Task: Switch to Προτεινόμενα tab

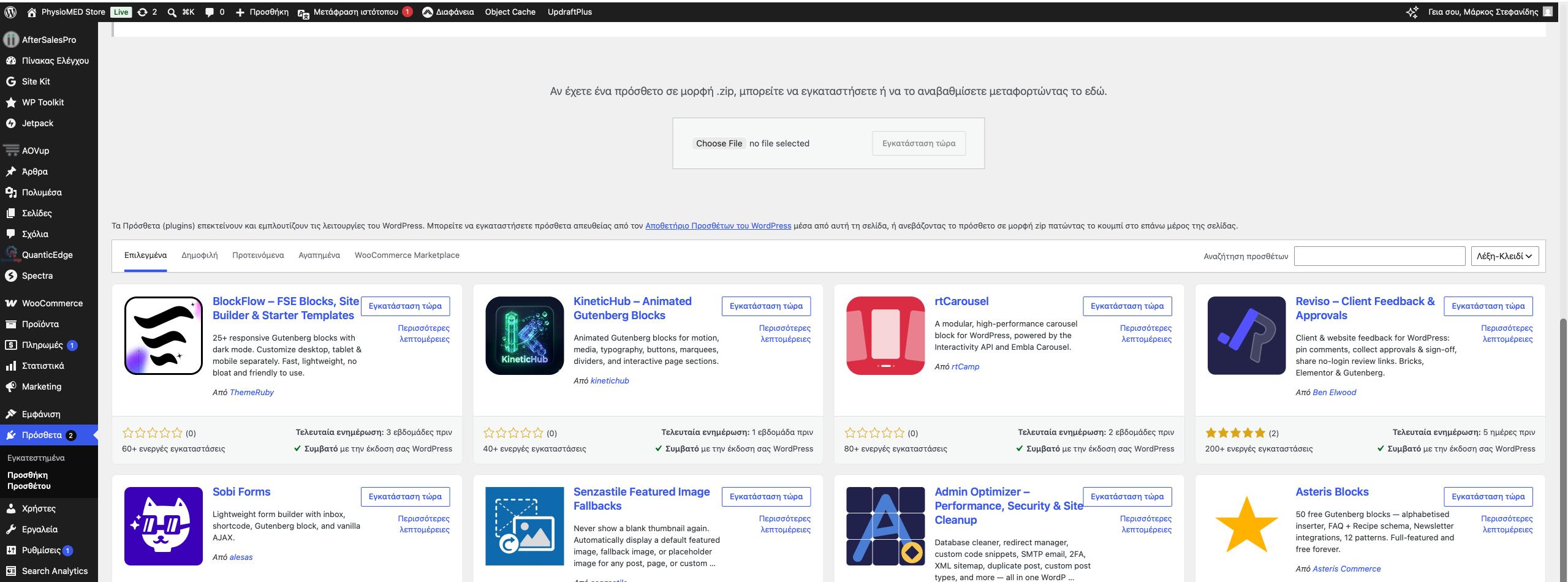Action: tap(258, 255)
